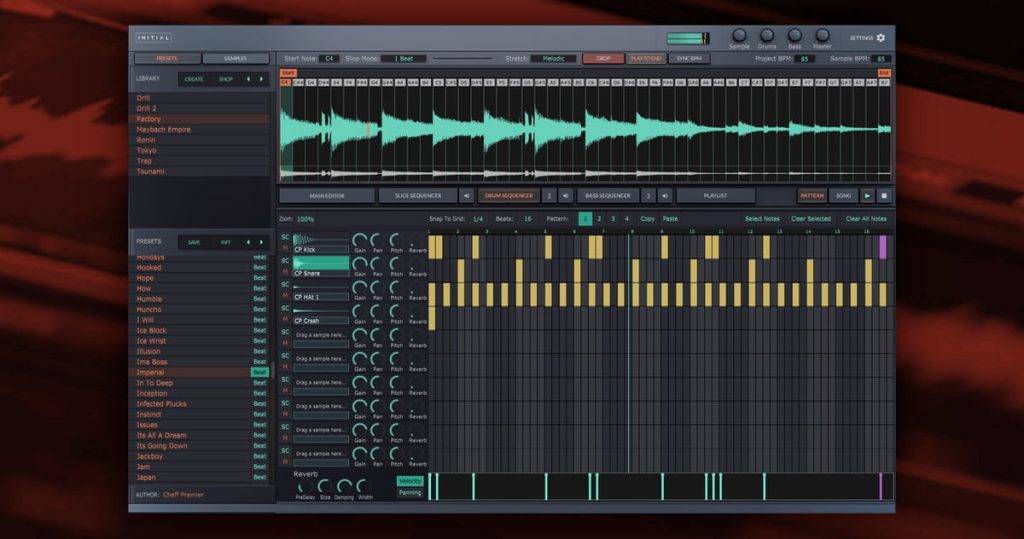Go to next preset with right arrow
This screenshot has width=1024, height=539.
(261, 242)
